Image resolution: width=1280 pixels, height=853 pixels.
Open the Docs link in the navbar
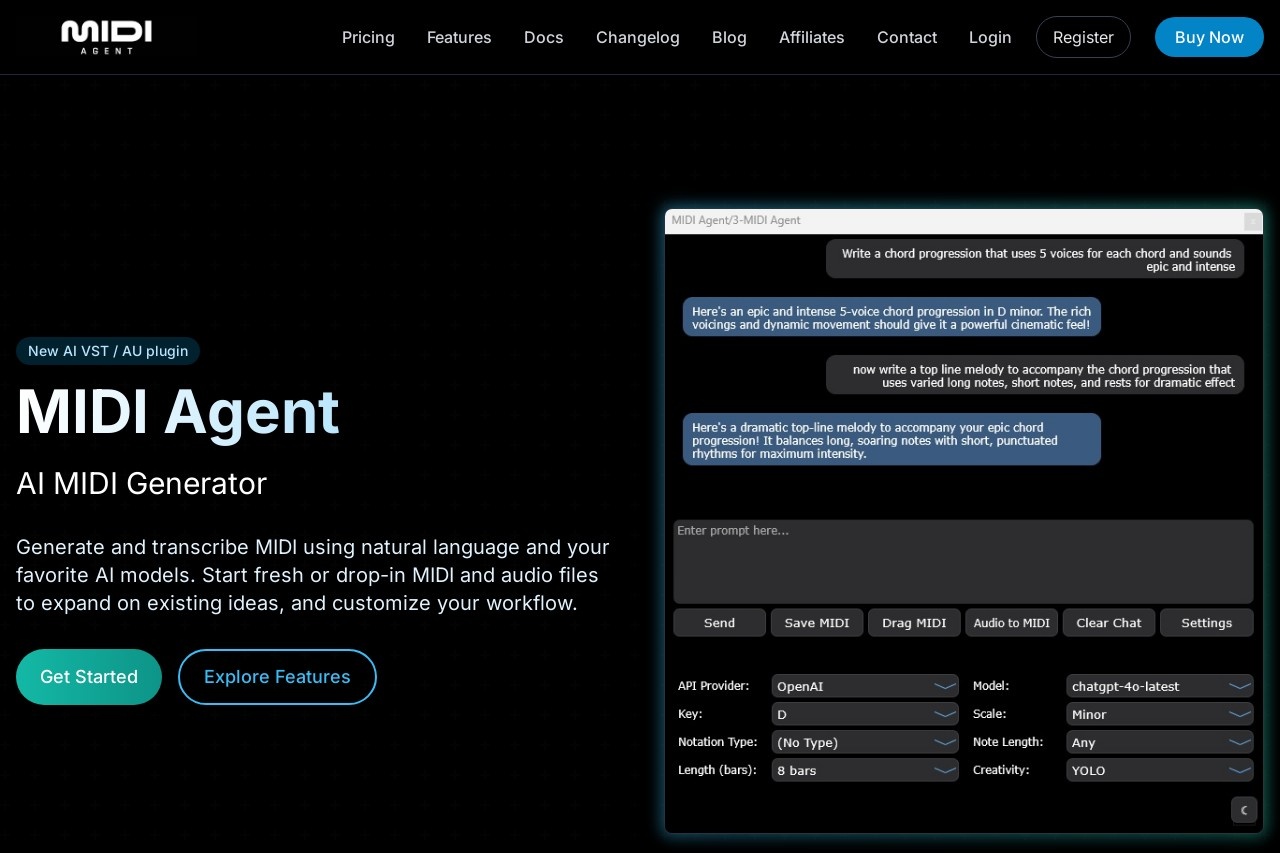pyautogui.click(x=544, y=37)
